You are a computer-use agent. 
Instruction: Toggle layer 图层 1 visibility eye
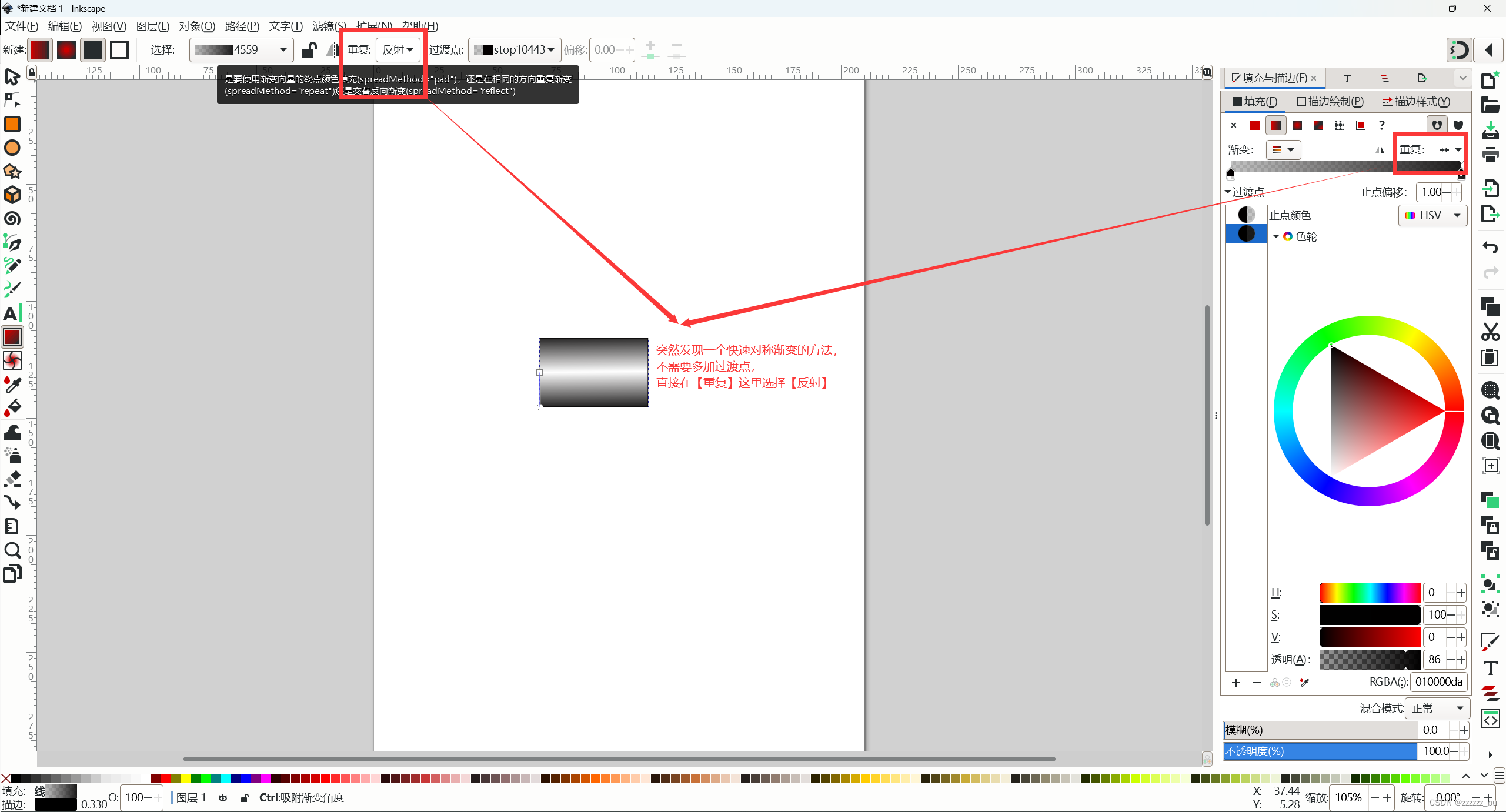coord(223,798)
